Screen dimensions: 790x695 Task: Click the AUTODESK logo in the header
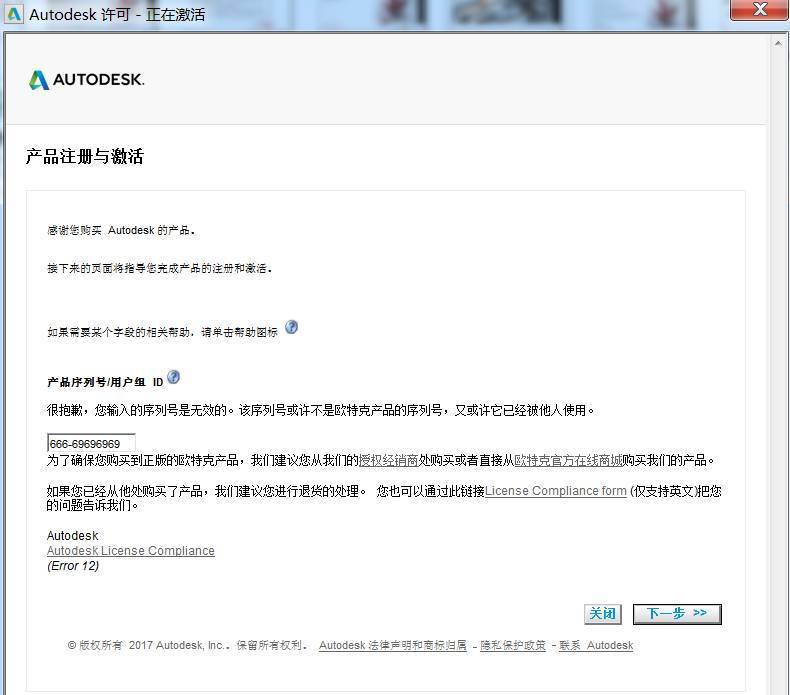[x=87, y=80]
